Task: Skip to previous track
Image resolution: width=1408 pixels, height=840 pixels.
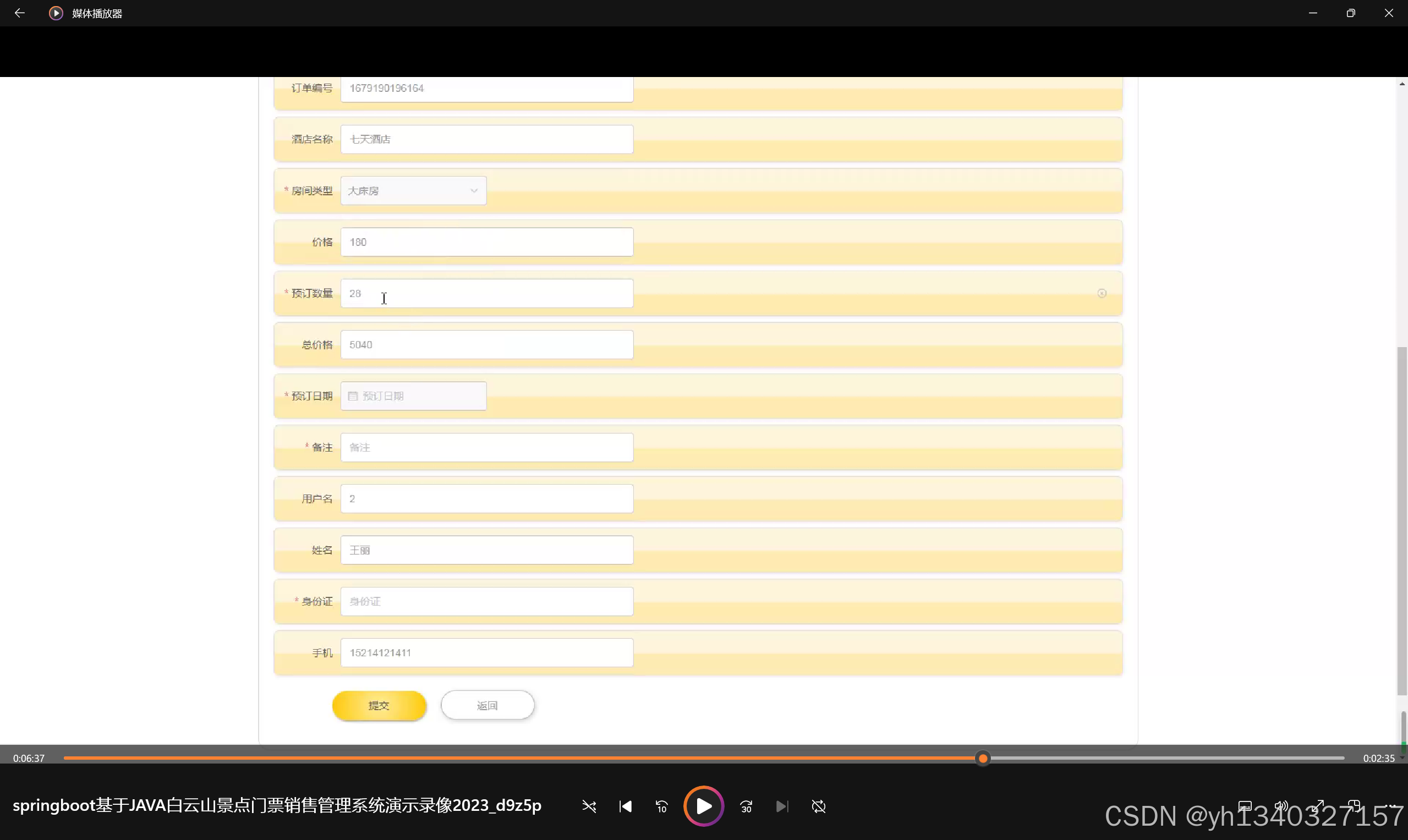Action: click(x=625, y=806)
